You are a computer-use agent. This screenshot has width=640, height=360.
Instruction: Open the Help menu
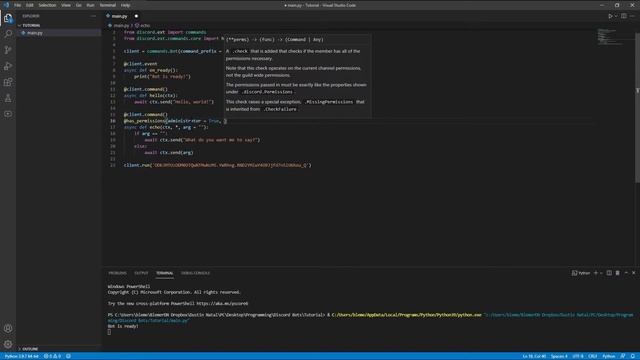[x=125, y=5]
